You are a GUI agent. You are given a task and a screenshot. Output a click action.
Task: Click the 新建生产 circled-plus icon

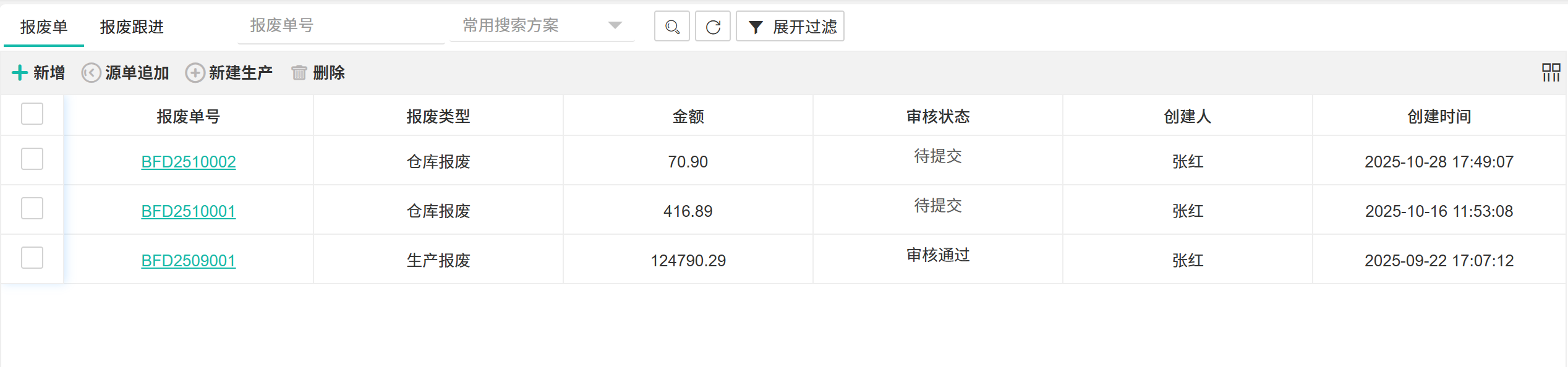[x=195, y=73]
